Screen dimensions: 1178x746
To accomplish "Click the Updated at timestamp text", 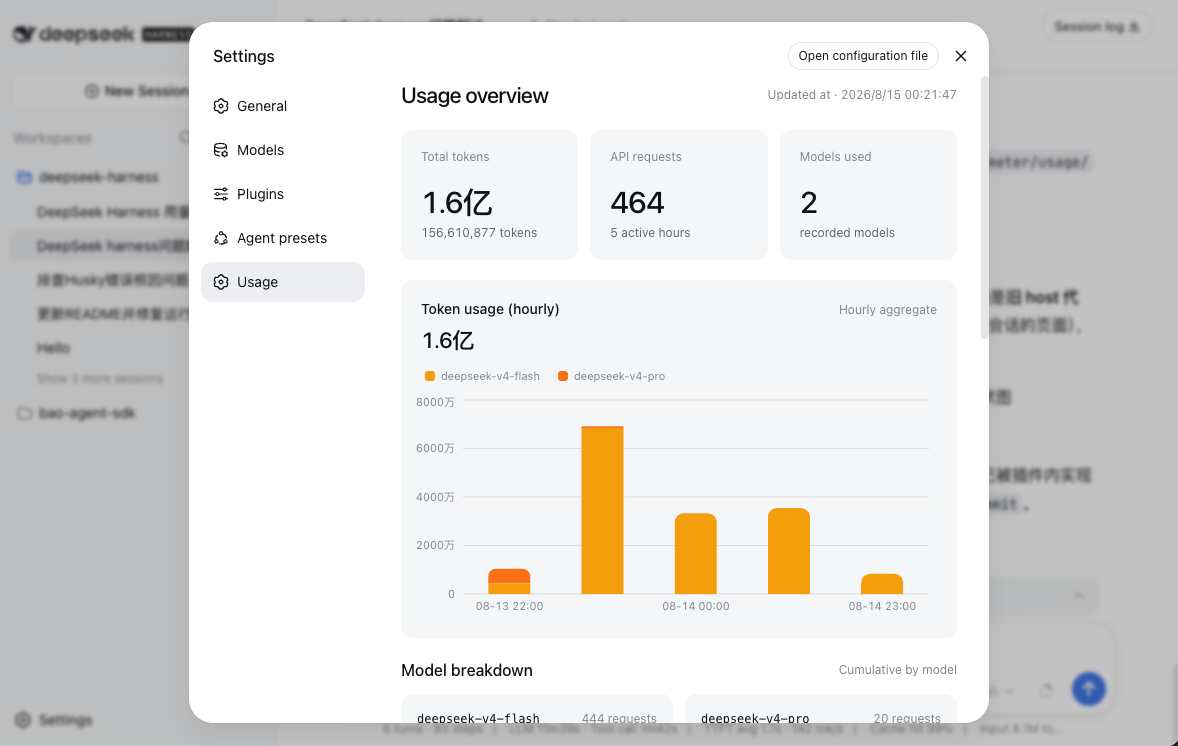I will point(862,95).
